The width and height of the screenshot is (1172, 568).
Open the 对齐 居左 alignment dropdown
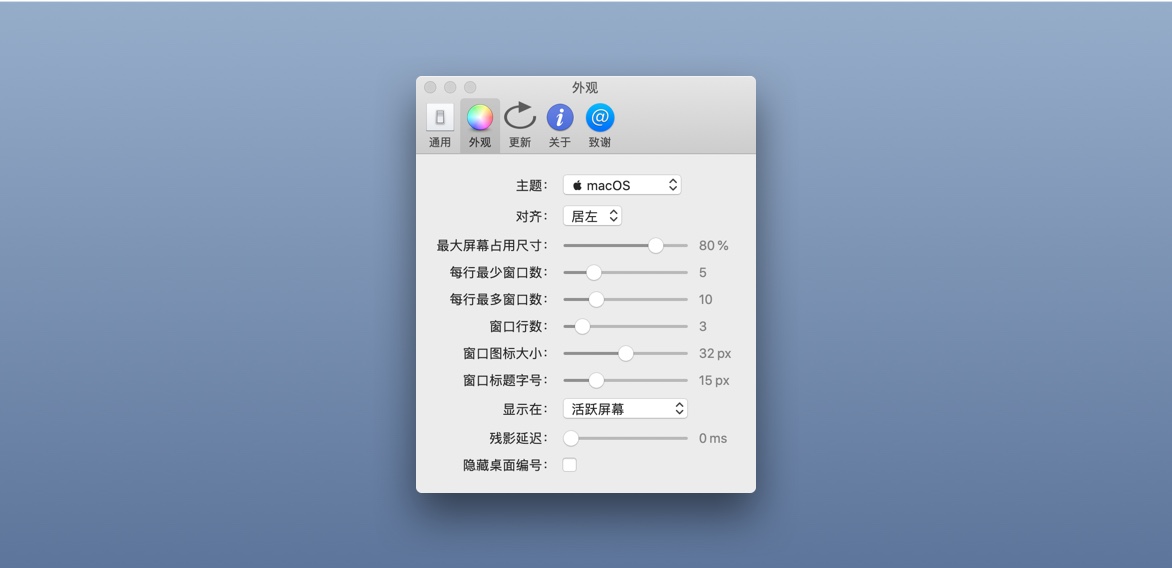(592, 216)
